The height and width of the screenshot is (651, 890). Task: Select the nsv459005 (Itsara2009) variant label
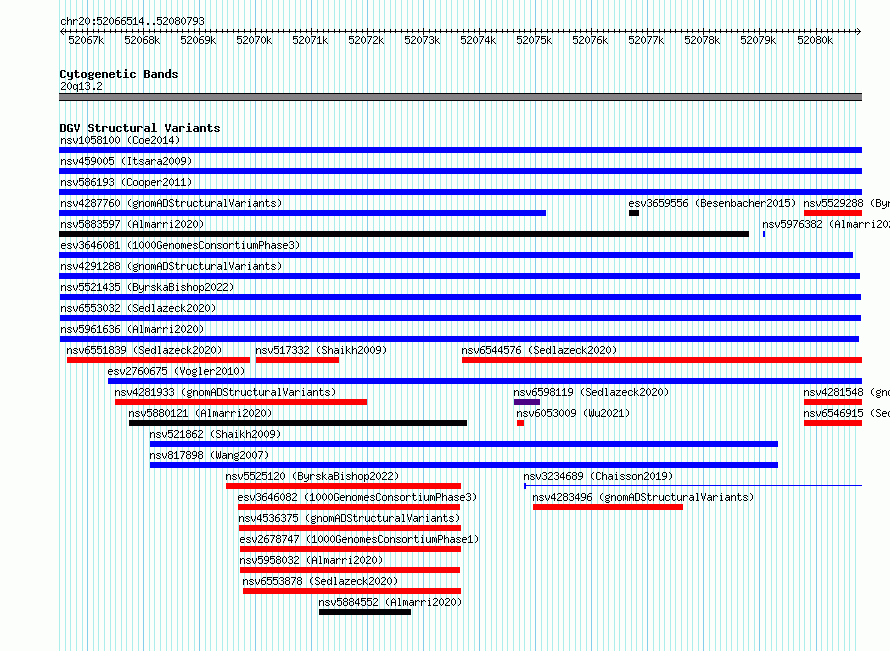pyautogui.click(x=126, y=161)
